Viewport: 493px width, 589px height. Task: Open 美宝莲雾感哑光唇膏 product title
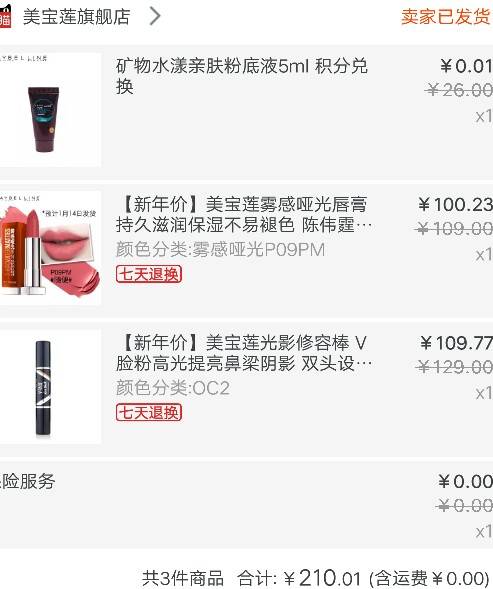point(244,214)
